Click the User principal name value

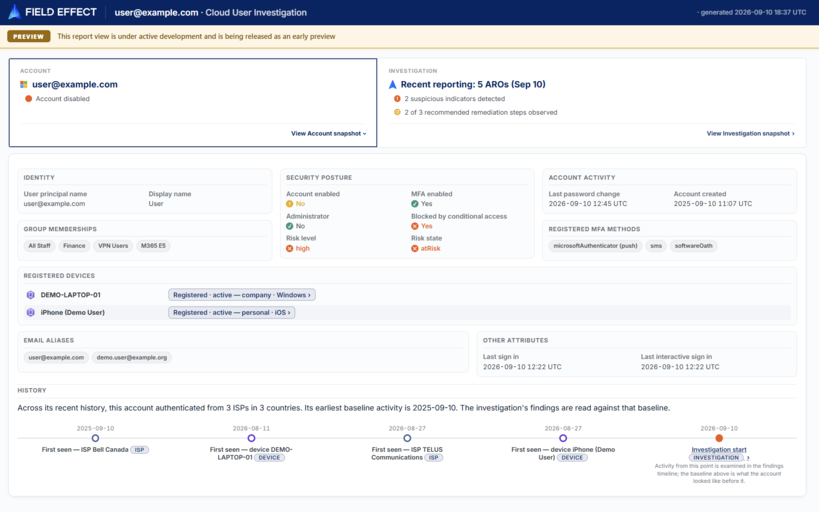54,204
